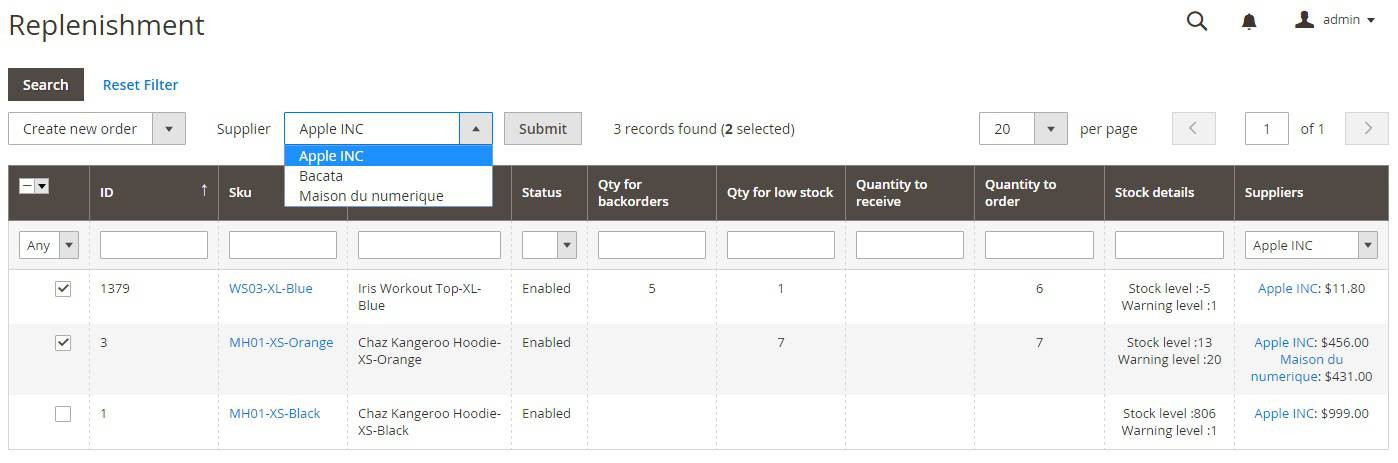Uncheck the MH01-XS-Orange row checkbox
The width and height of the screenshot is (1398, 463).
(63, 343)
